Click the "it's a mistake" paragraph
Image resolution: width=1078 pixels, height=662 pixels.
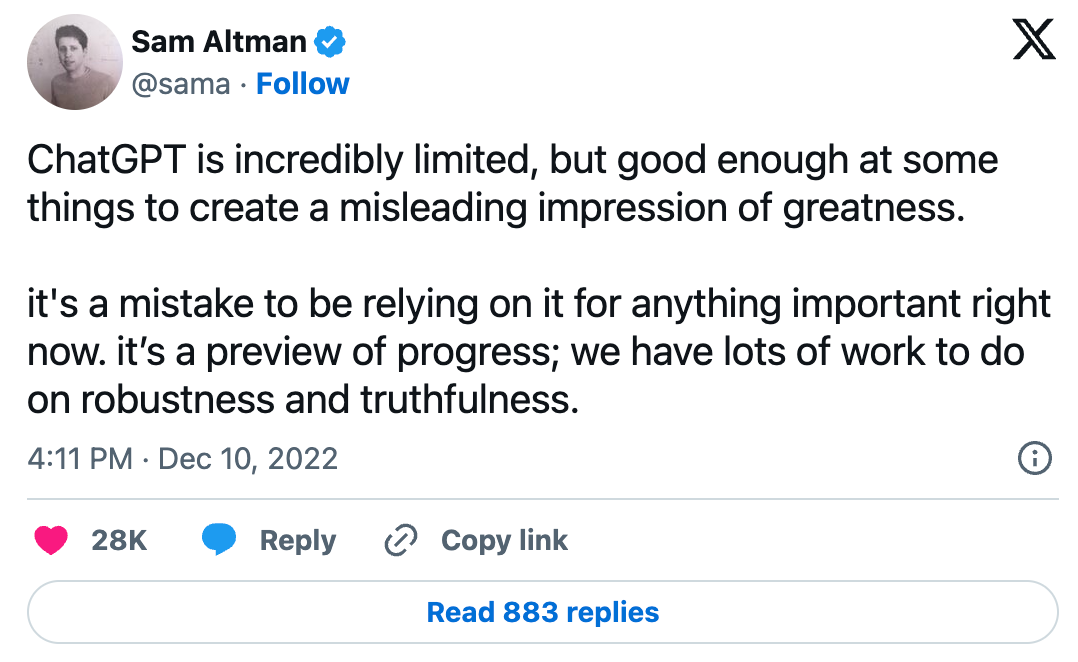coord(540,304)
